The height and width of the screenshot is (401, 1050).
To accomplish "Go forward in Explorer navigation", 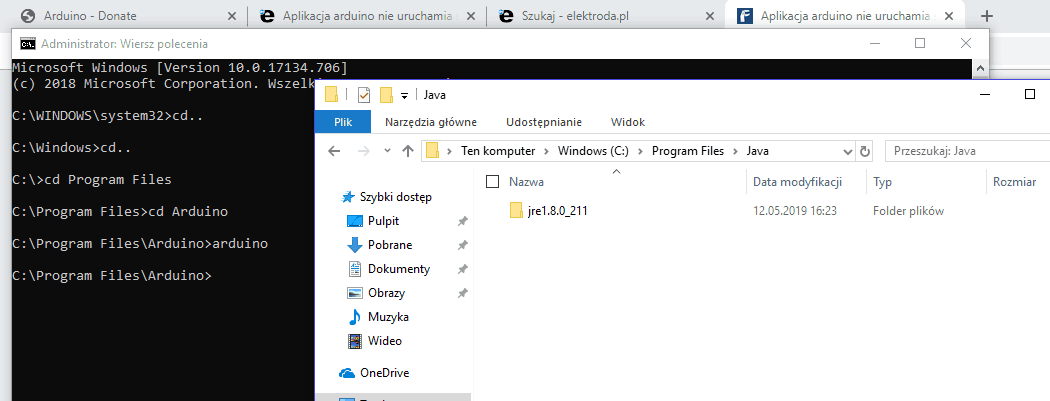I will [x=364, y=151].
